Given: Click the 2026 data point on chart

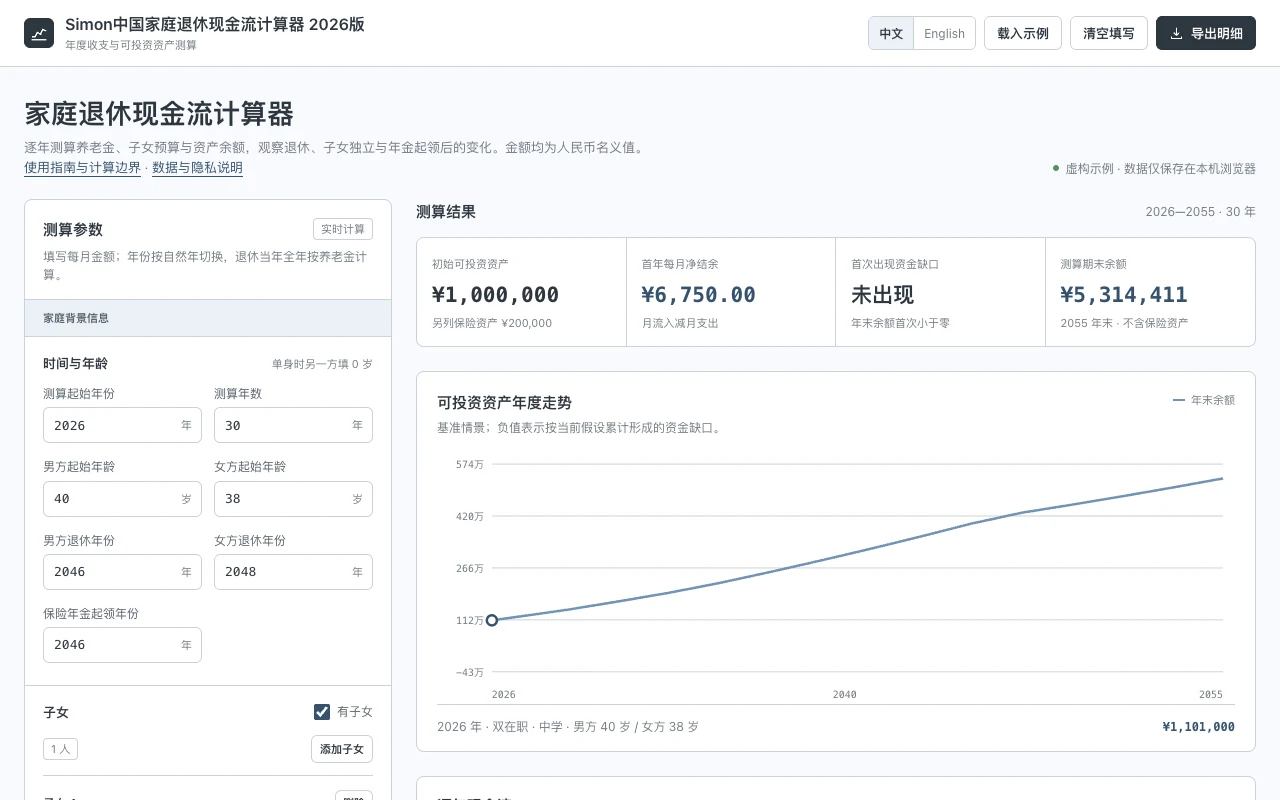Looking at the screenshot, I should click(x=492, y=620).
